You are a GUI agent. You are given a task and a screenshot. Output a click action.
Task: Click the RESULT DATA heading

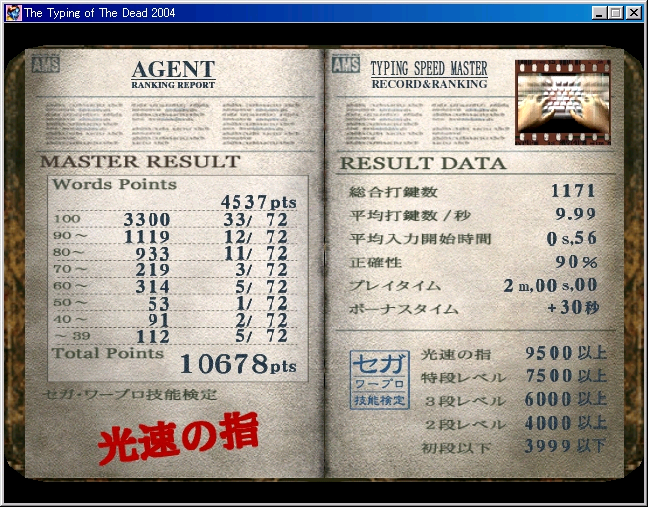pos(423,163)
